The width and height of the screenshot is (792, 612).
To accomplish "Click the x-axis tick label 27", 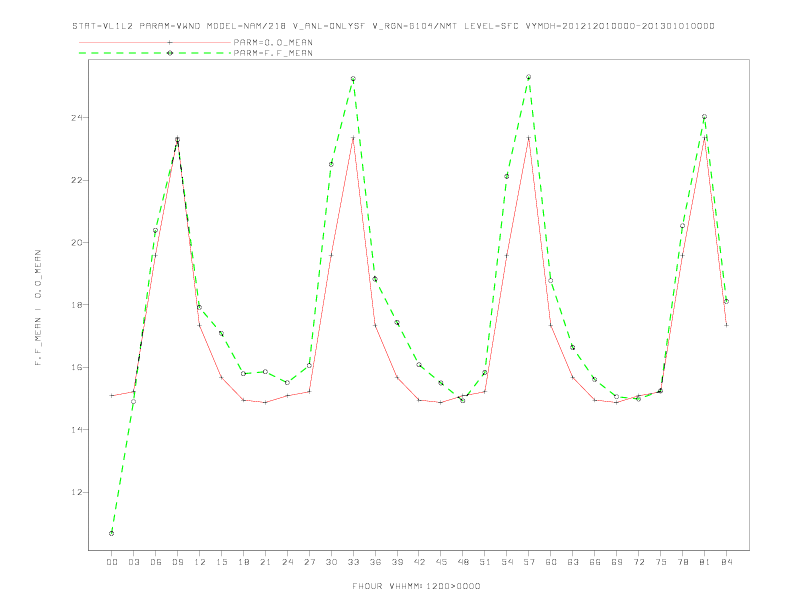I will click(309, 562).
